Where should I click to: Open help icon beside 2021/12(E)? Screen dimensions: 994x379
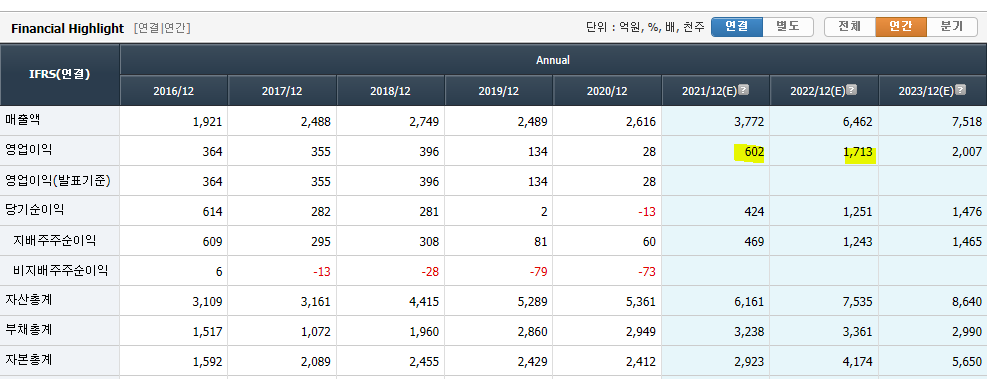[x=744, y=90]
